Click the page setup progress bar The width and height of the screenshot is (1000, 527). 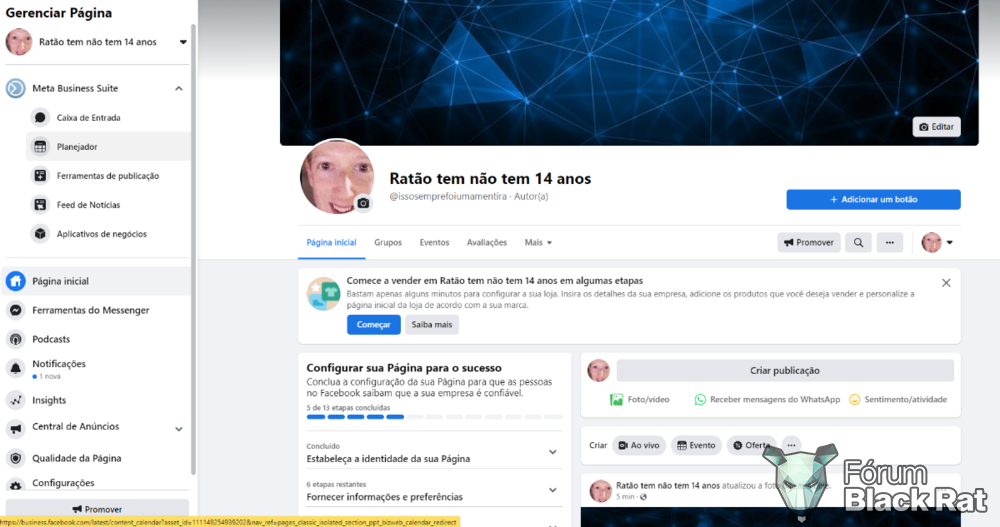click(434, 417)
